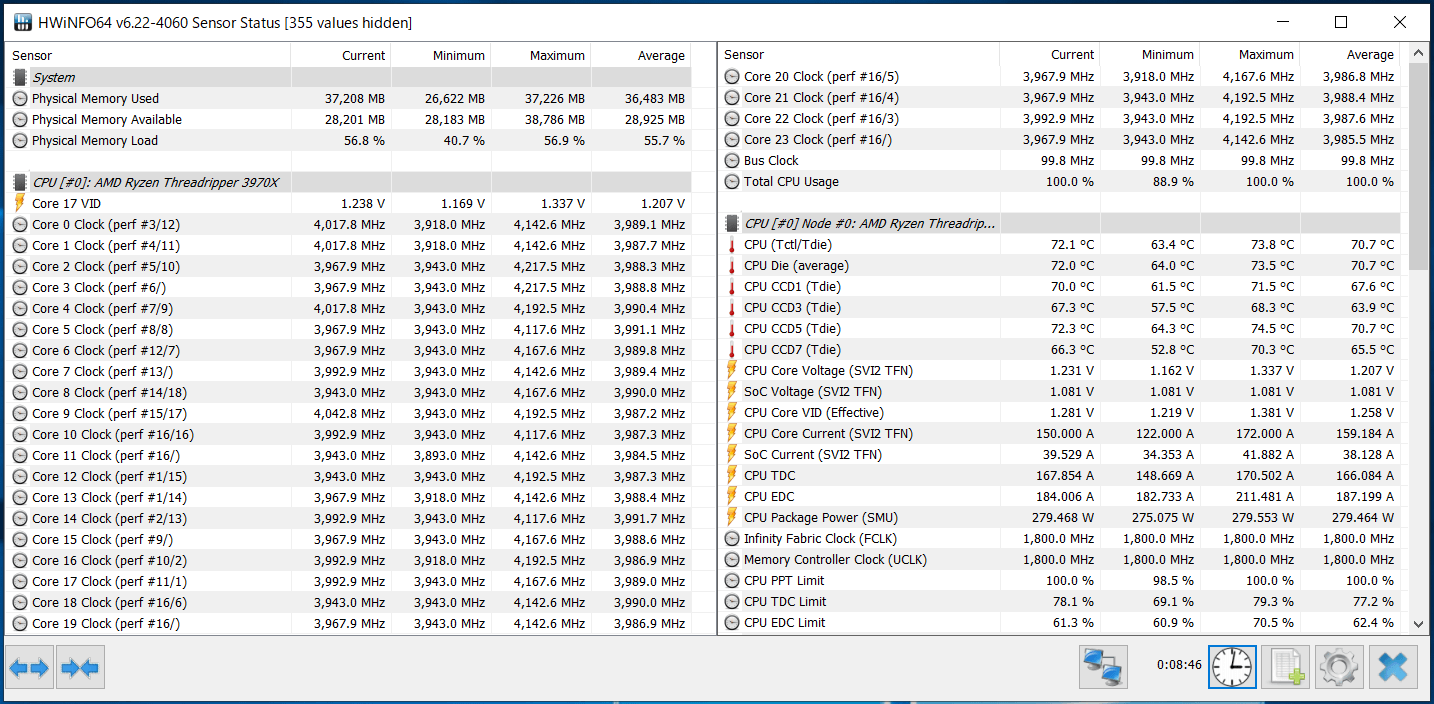Click the CPU Node #0 group chip icon
1434x704 pixels.
[x=732, y=224]
